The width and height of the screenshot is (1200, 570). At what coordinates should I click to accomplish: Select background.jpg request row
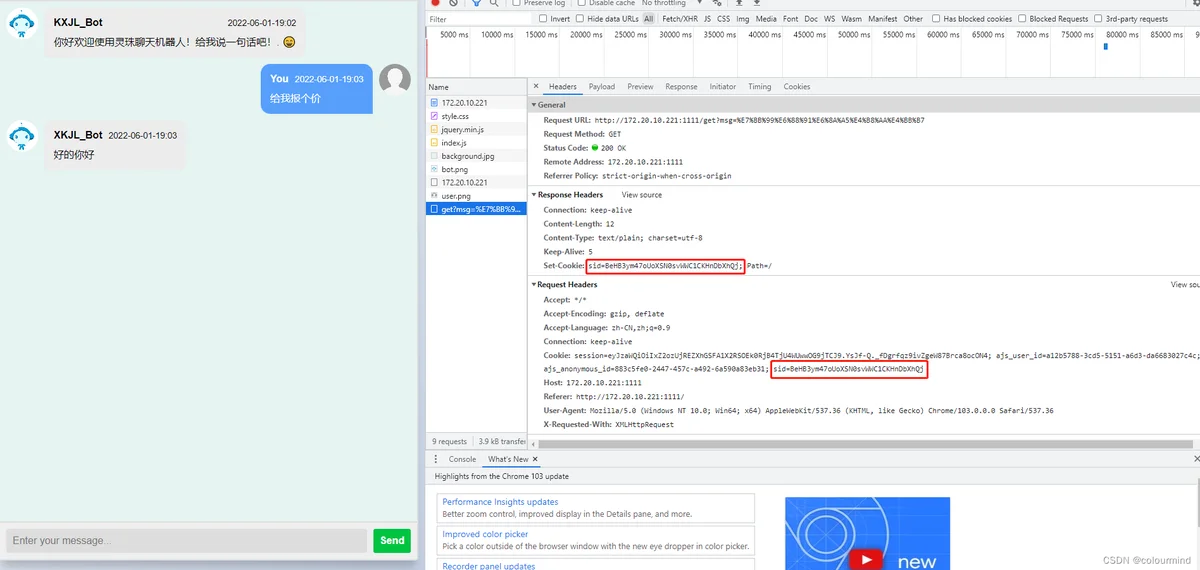pos(476,156)
